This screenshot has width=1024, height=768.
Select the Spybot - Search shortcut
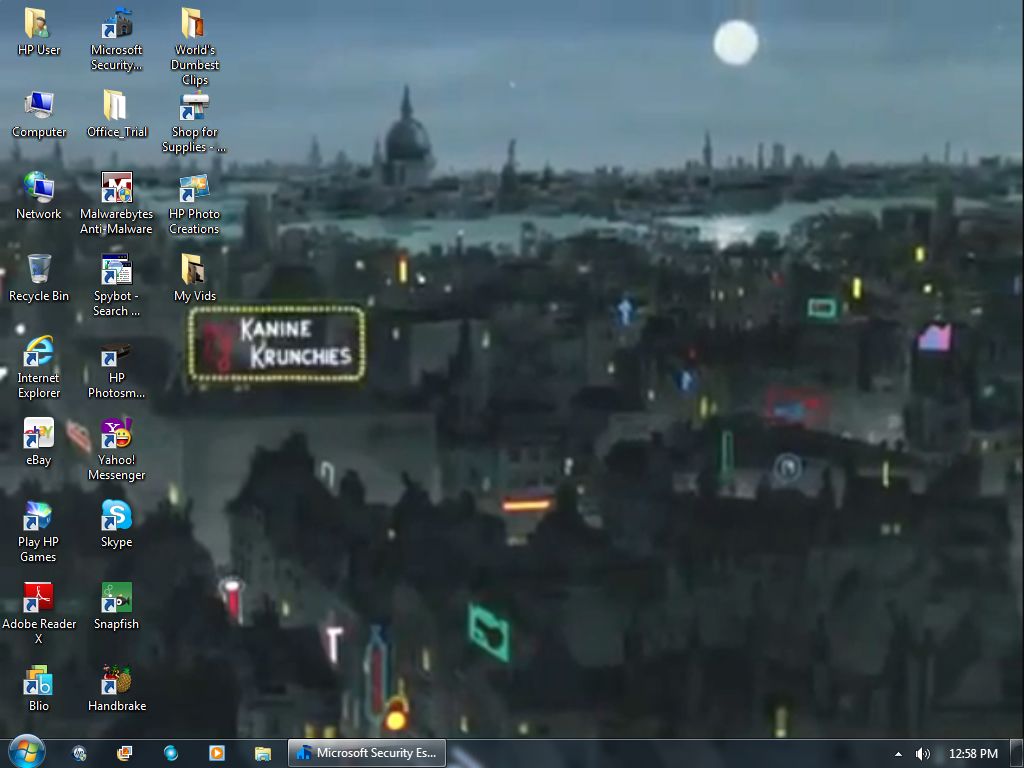tap(116, 285)
